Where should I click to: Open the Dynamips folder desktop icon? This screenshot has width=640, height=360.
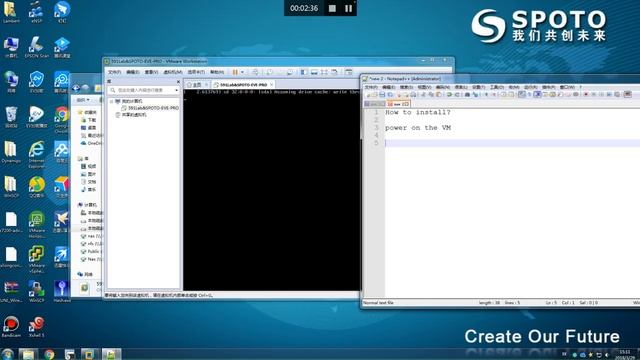11,152
